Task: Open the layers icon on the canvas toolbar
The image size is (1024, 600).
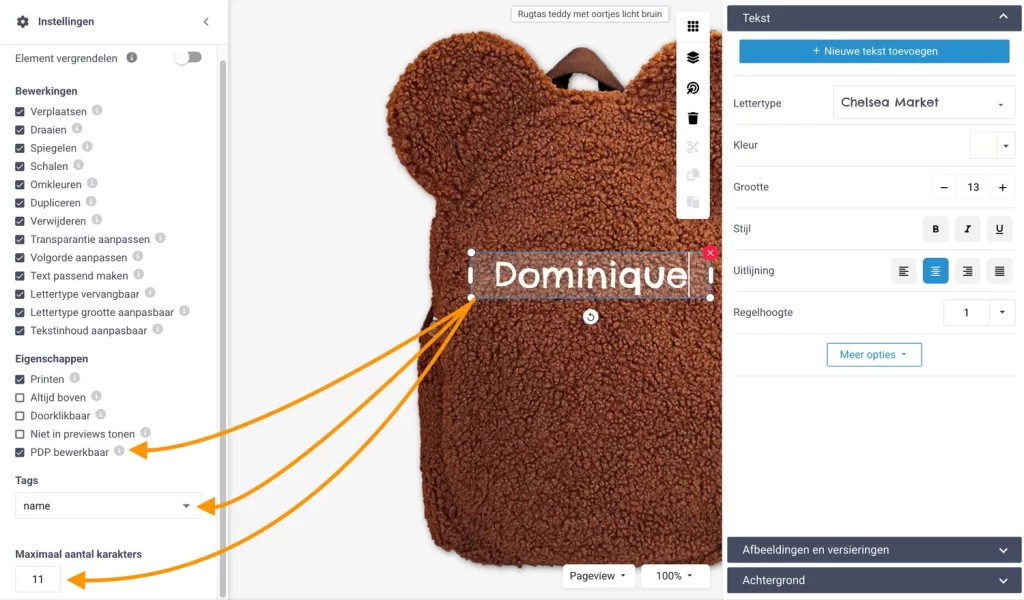Action: pos(693,57)
